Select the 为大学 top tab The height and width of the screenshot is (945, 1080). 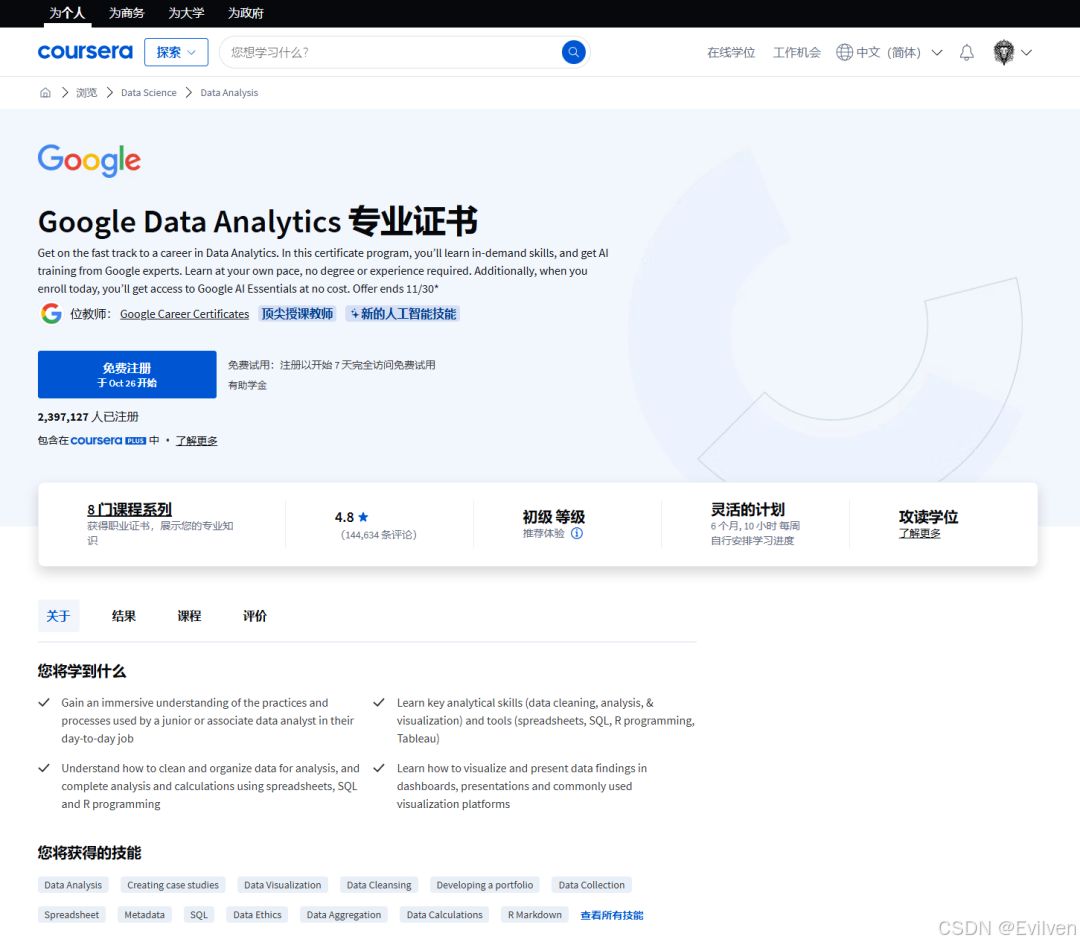186,13
